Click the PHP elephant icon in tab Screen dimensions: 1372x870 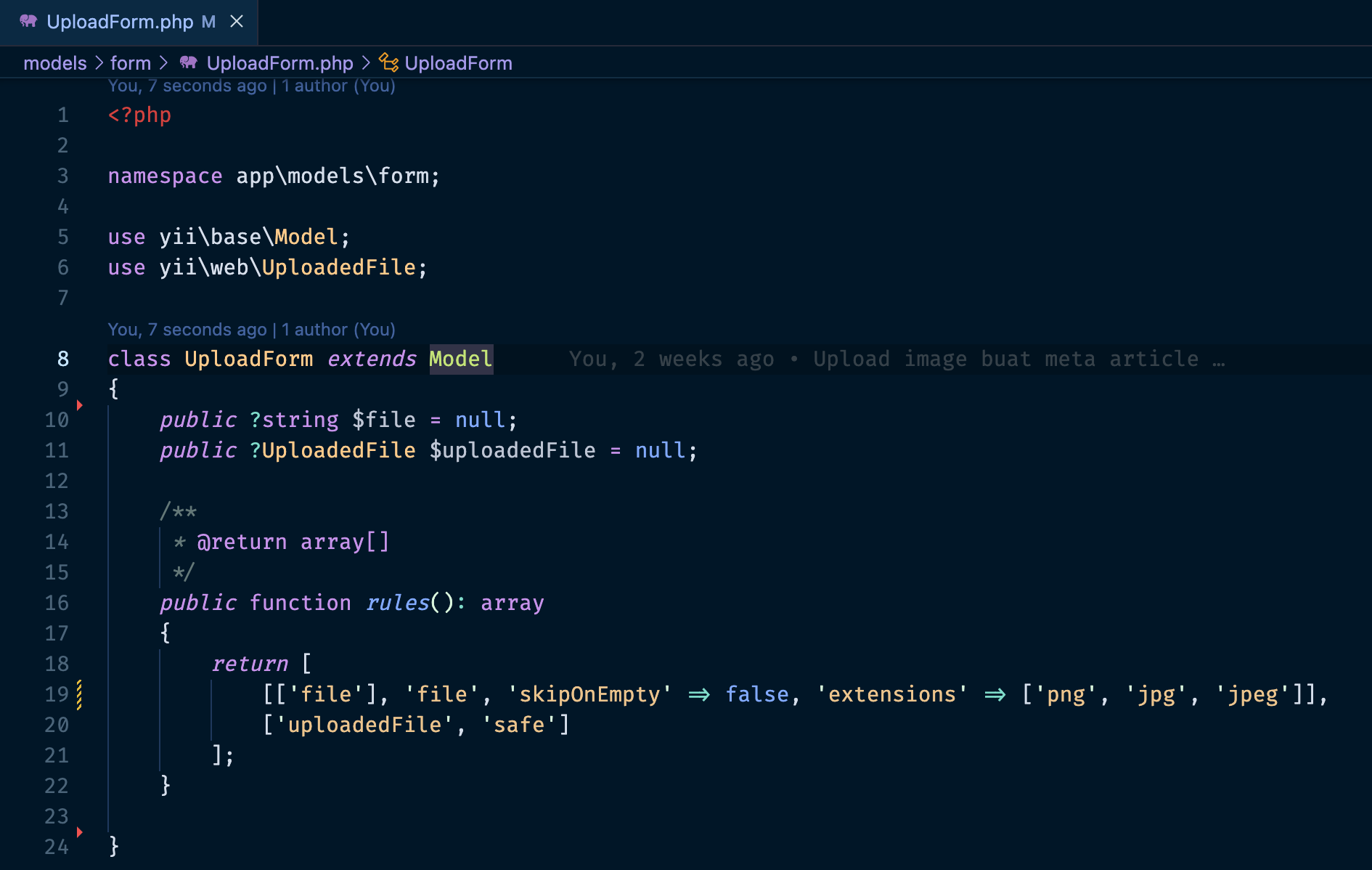[x=28, y=21]
